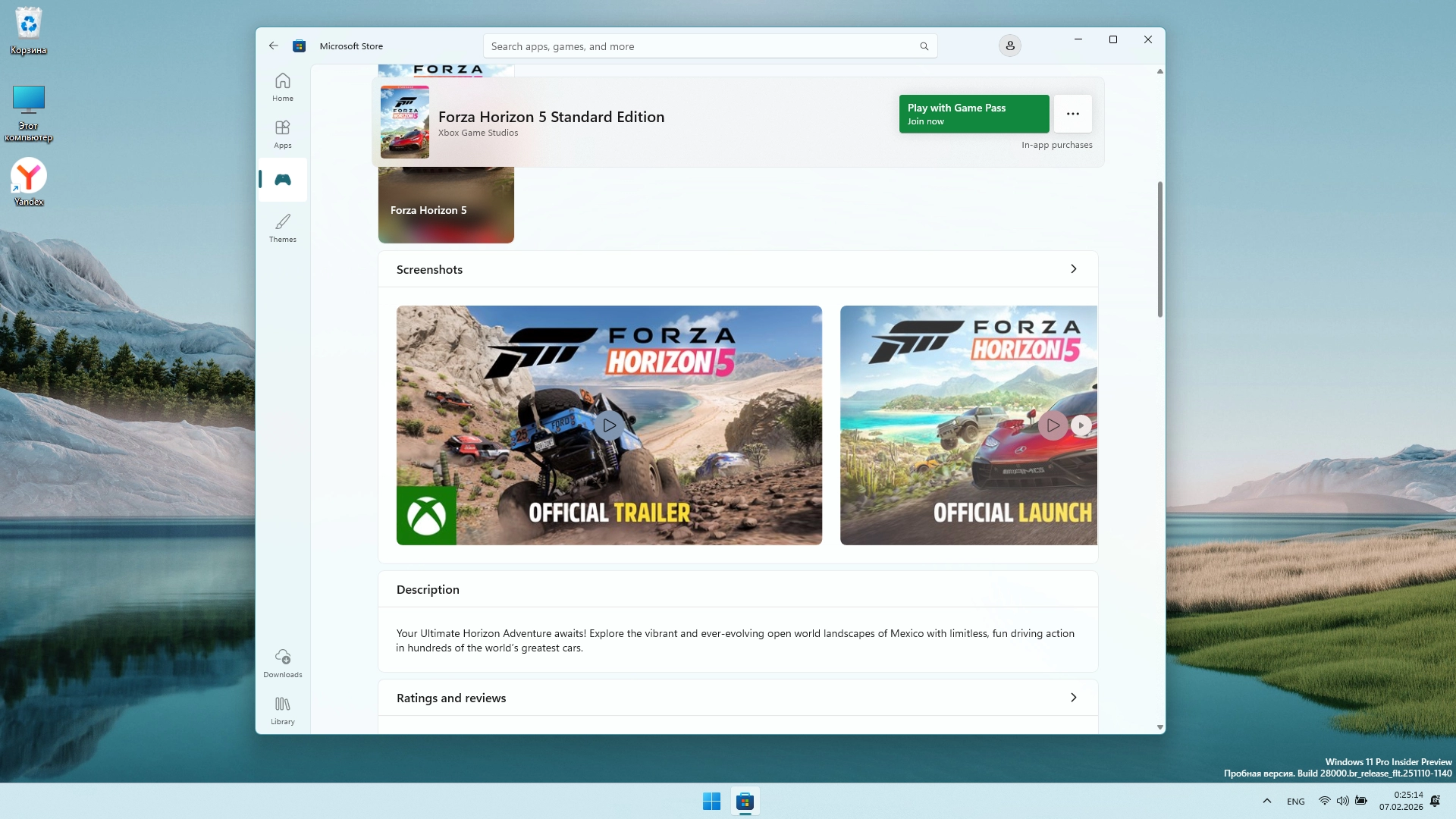The image size is (1456, 819).
Task: Open the Themes section
Action: pyautogui.click(x=282, y=227)
